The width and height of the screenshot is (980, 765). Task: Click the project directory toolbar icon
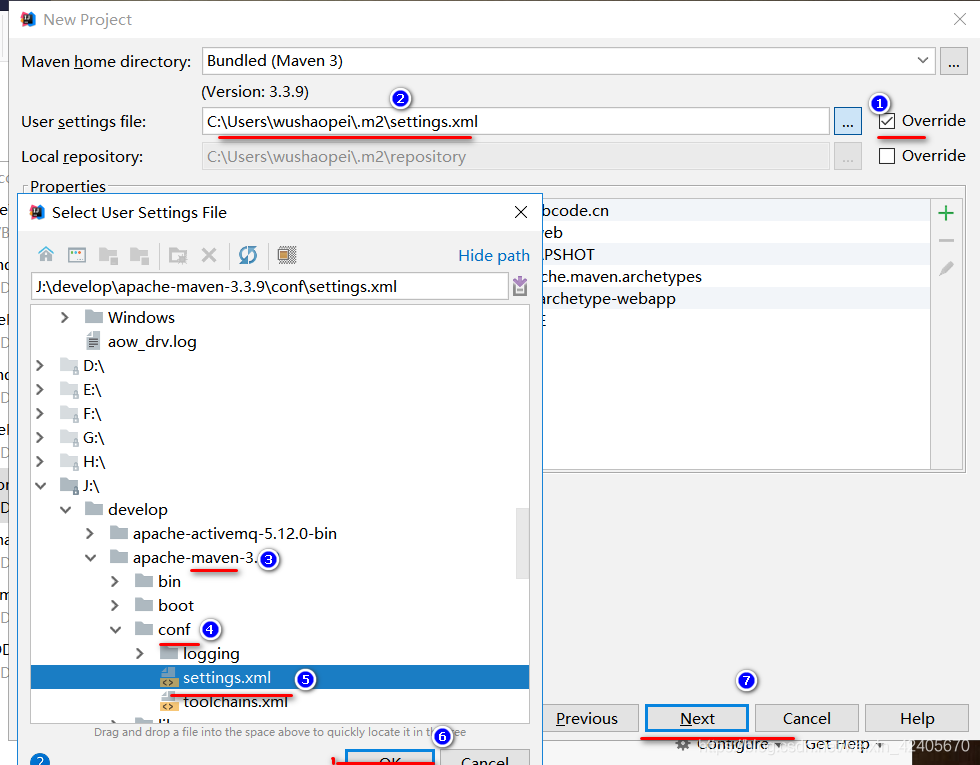click(108, 255)
